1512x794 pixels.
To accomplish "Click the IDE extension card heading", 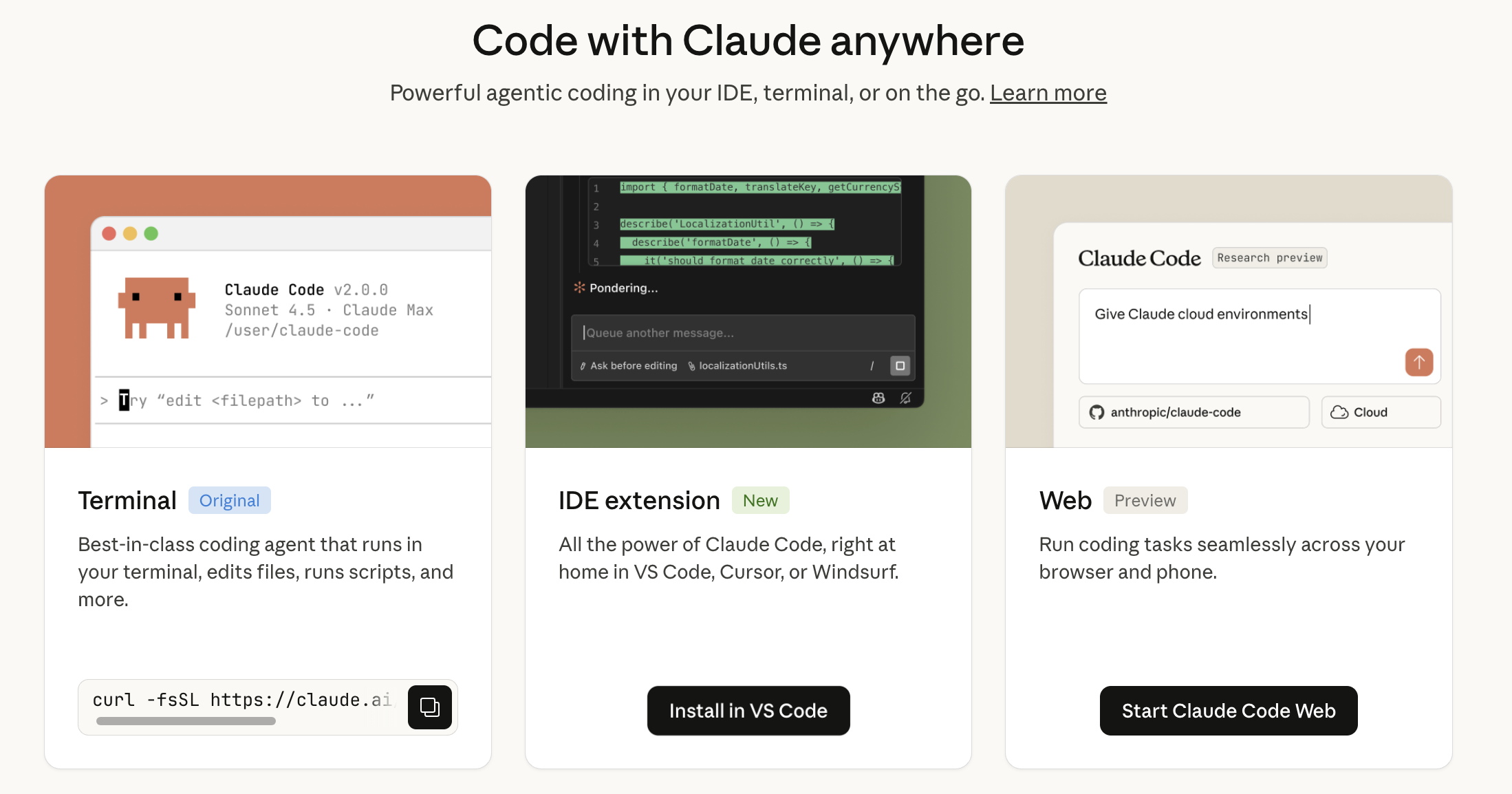I will tap(639, 500).
